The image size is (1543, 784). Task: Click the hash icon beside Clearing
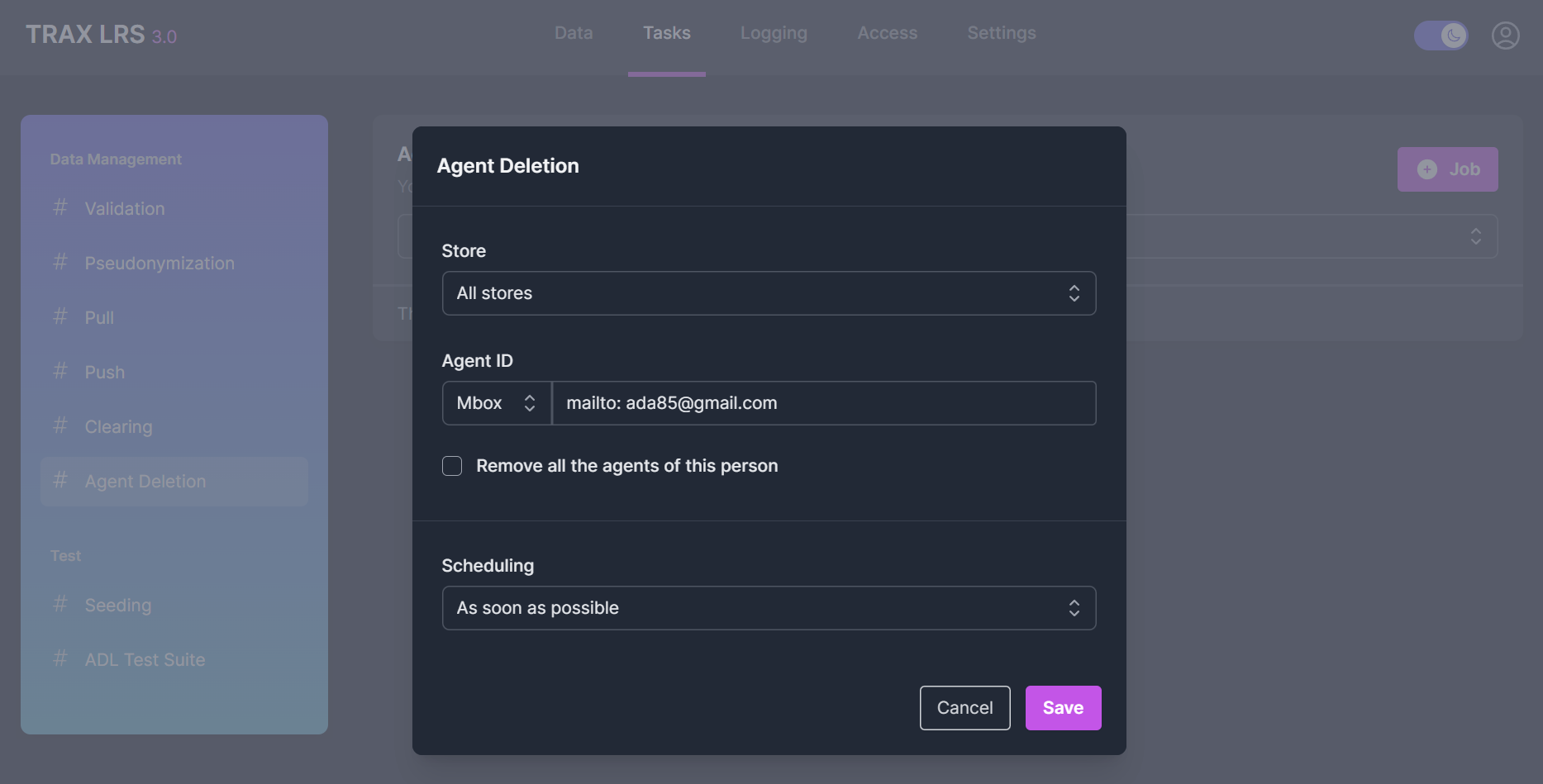click(x=60, y=426)
